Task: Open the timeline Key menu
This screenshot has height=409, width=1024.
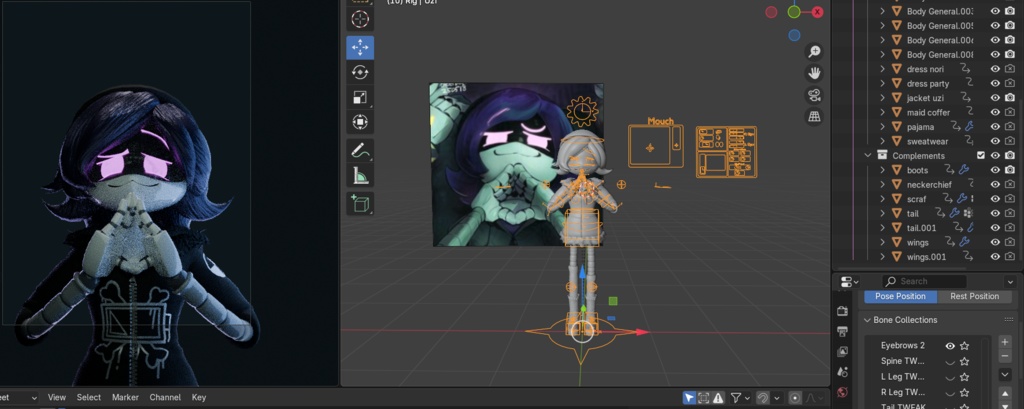Action: 199,397
